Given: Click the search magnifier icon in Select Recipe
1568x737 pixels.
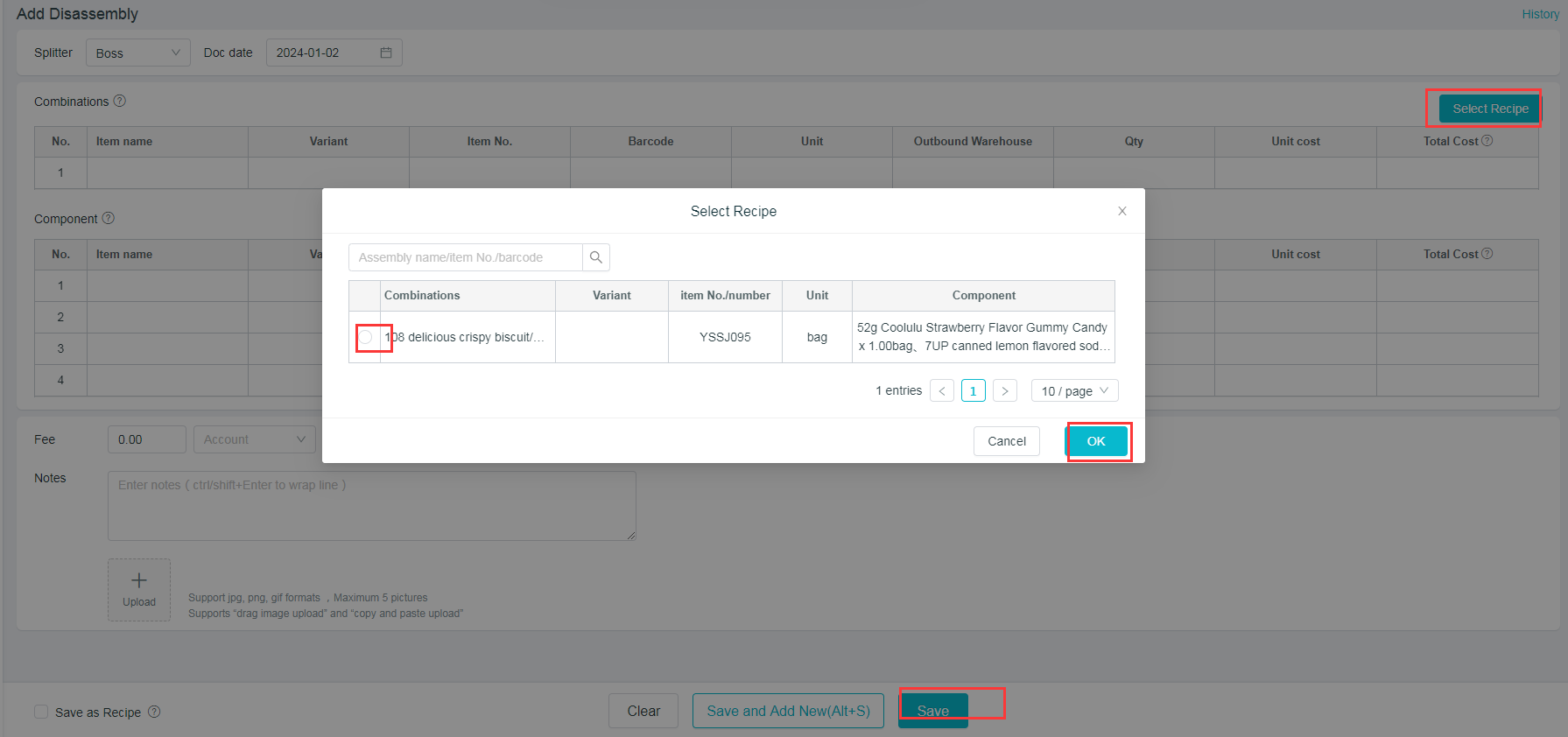Looking at the screenshot, I should (x=595, y=257).
